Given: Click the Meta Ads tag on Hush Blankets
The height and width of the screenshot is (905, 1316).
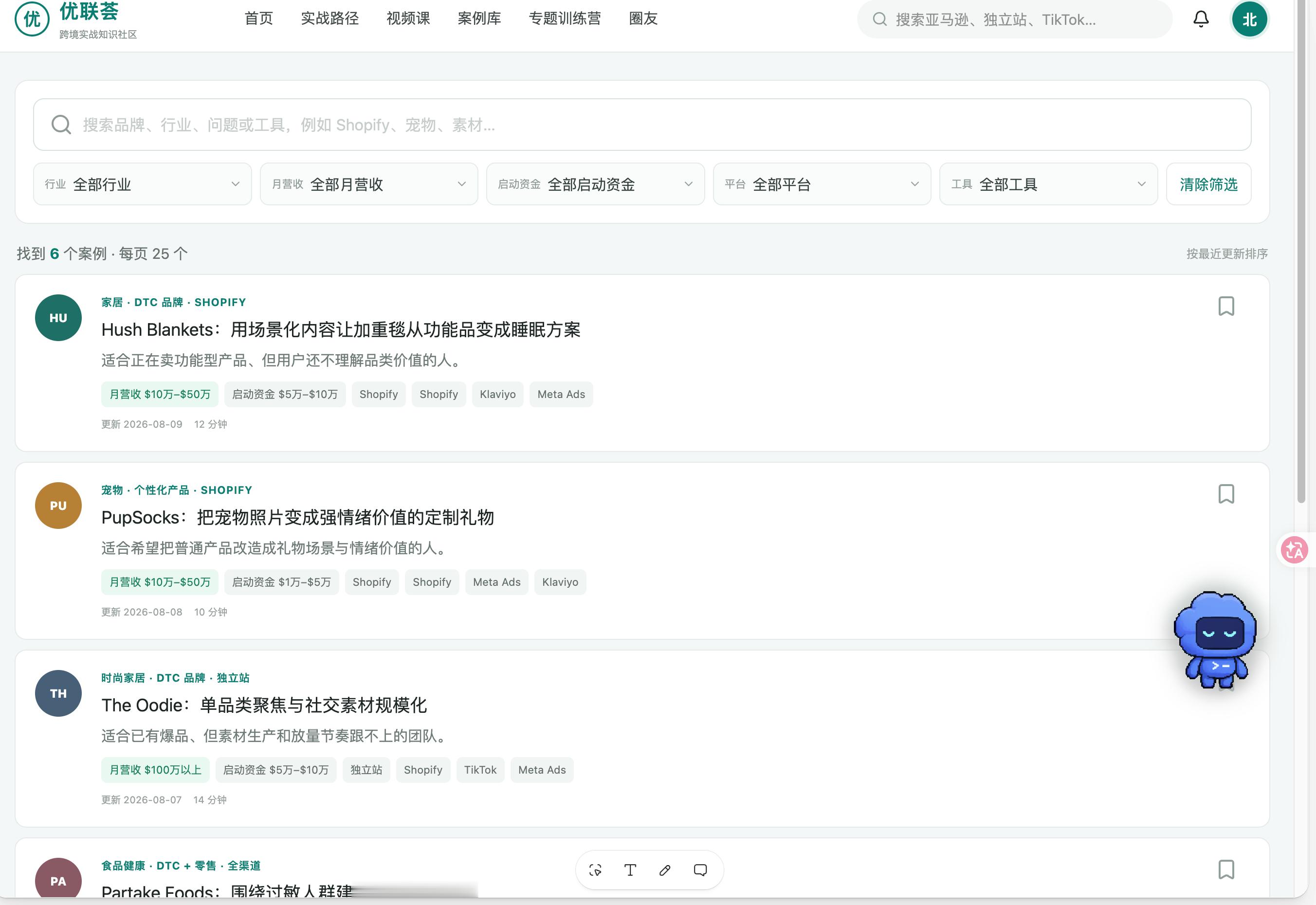Looking at the screenshot, I should (561, 394).
